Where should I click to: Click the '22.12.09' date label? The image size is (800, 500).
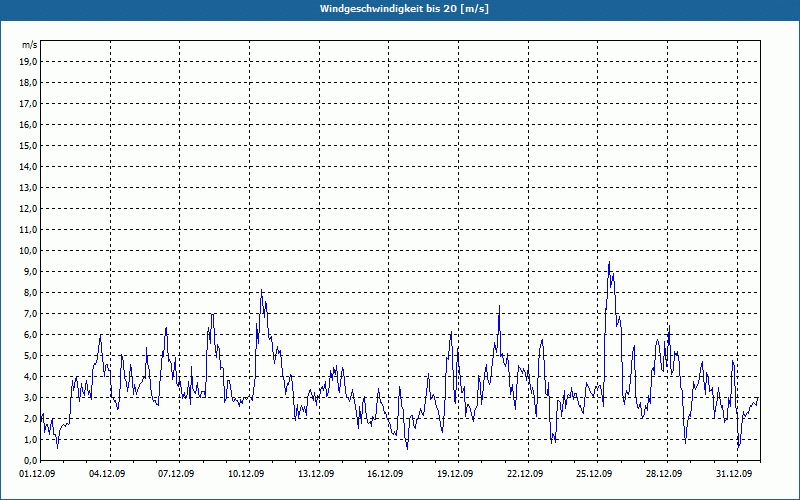click(x=524, y=474)
